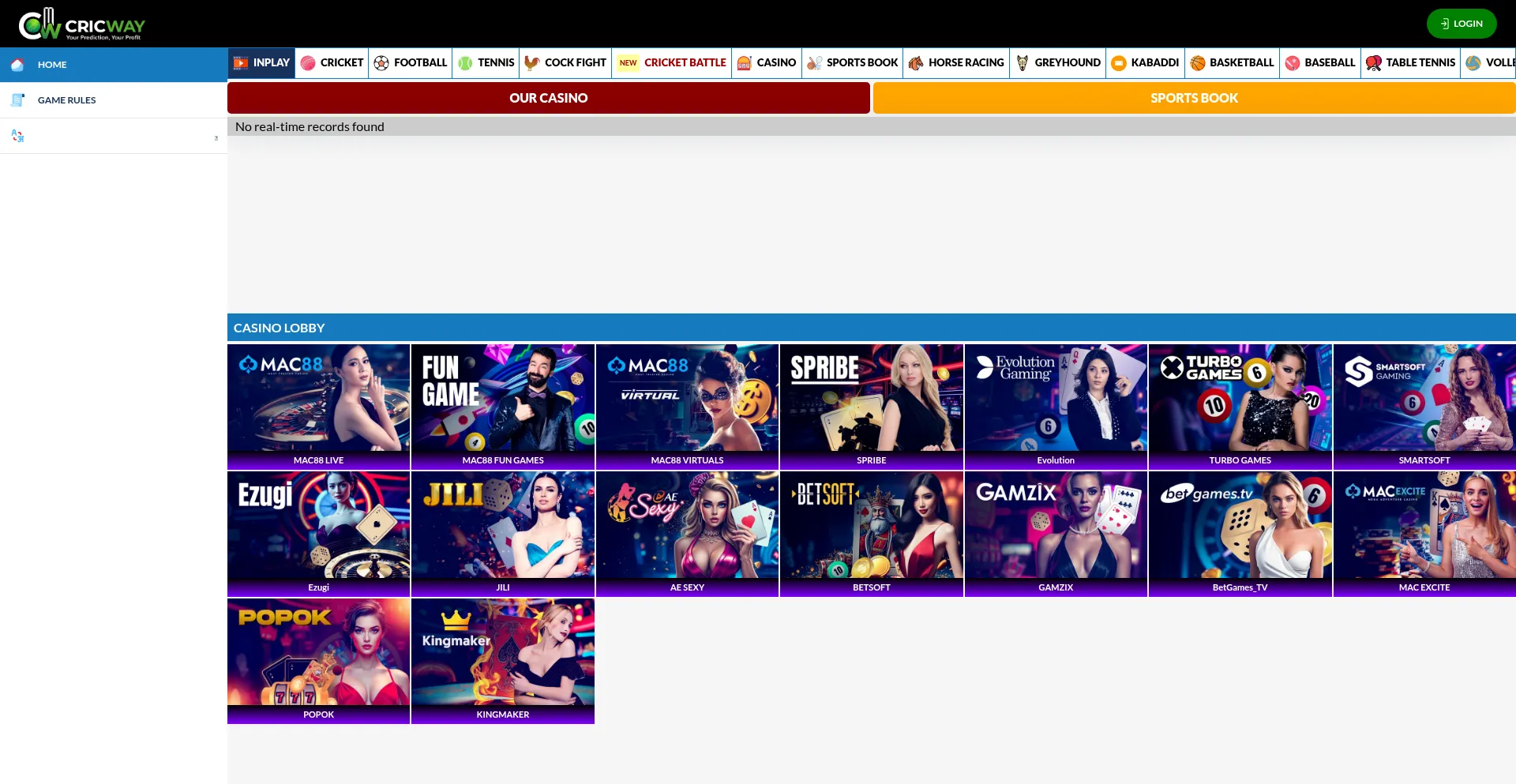Viewport: 1516px width, 784px height.
Task: Choose the Evolution Gaming card
Action: (1056, 407)
